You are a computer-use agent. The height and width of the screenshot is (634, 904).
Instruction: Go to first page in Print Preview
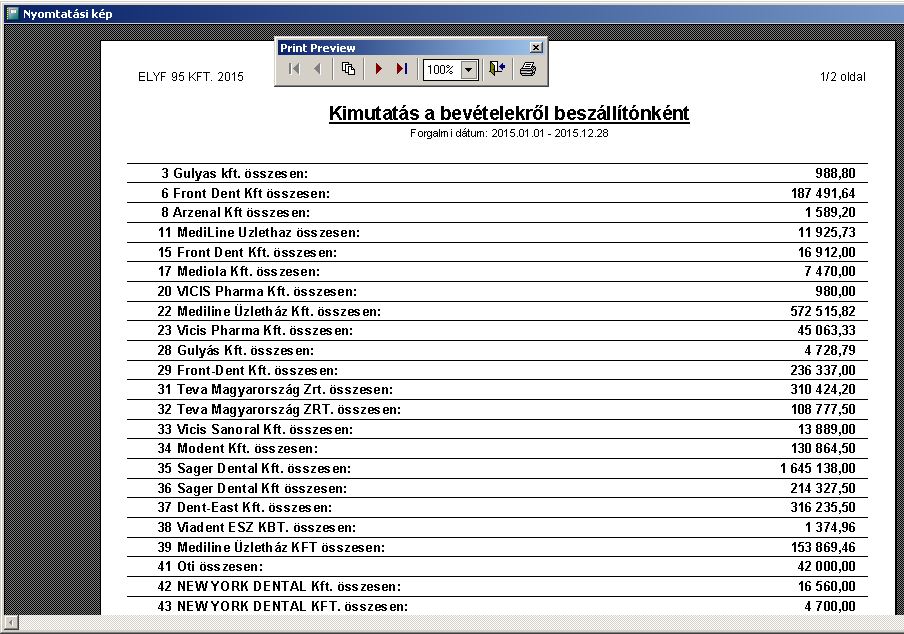point(294,69)
